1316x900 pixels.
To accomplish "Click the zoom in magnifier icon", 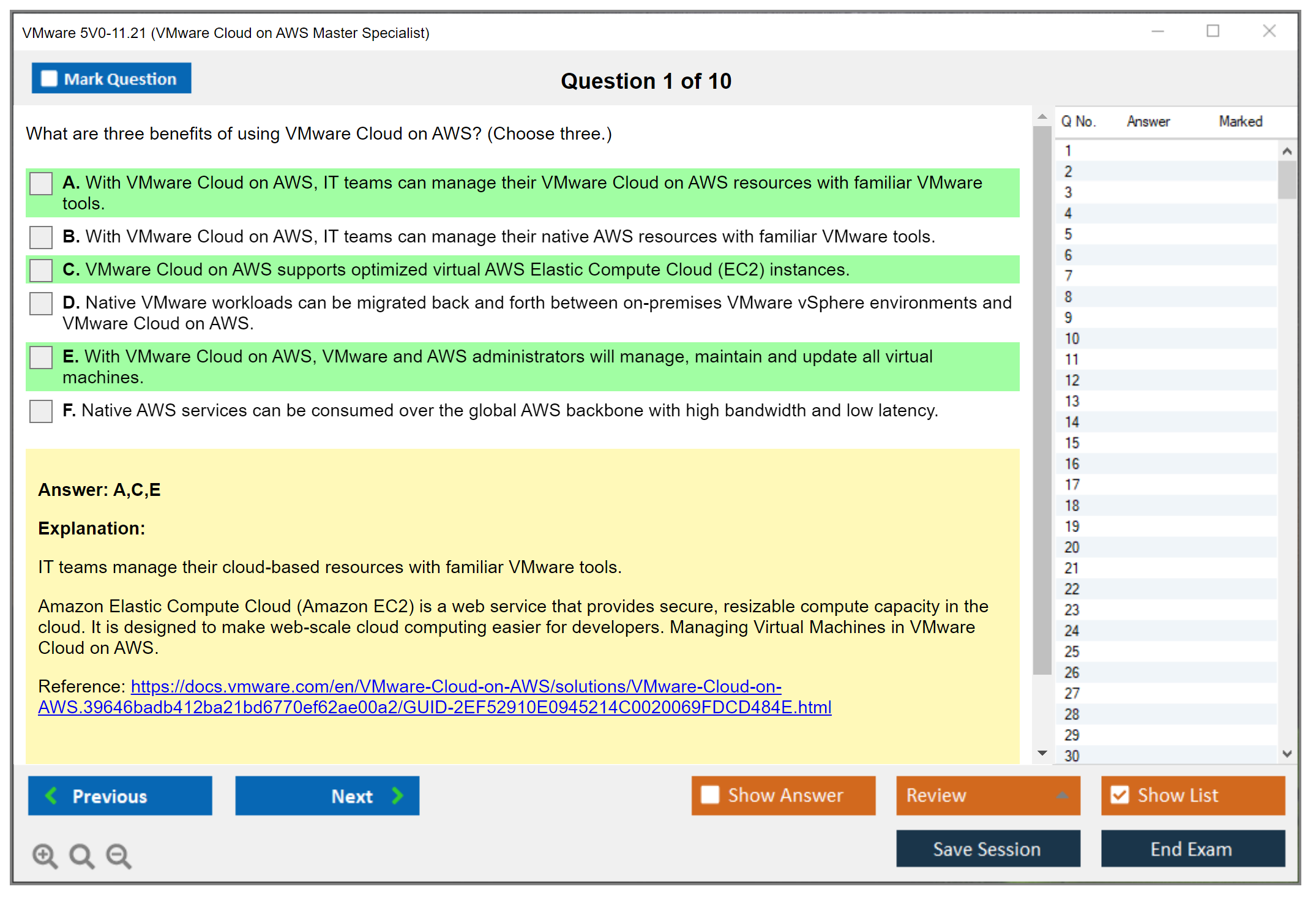I will [x=45, y=855].
